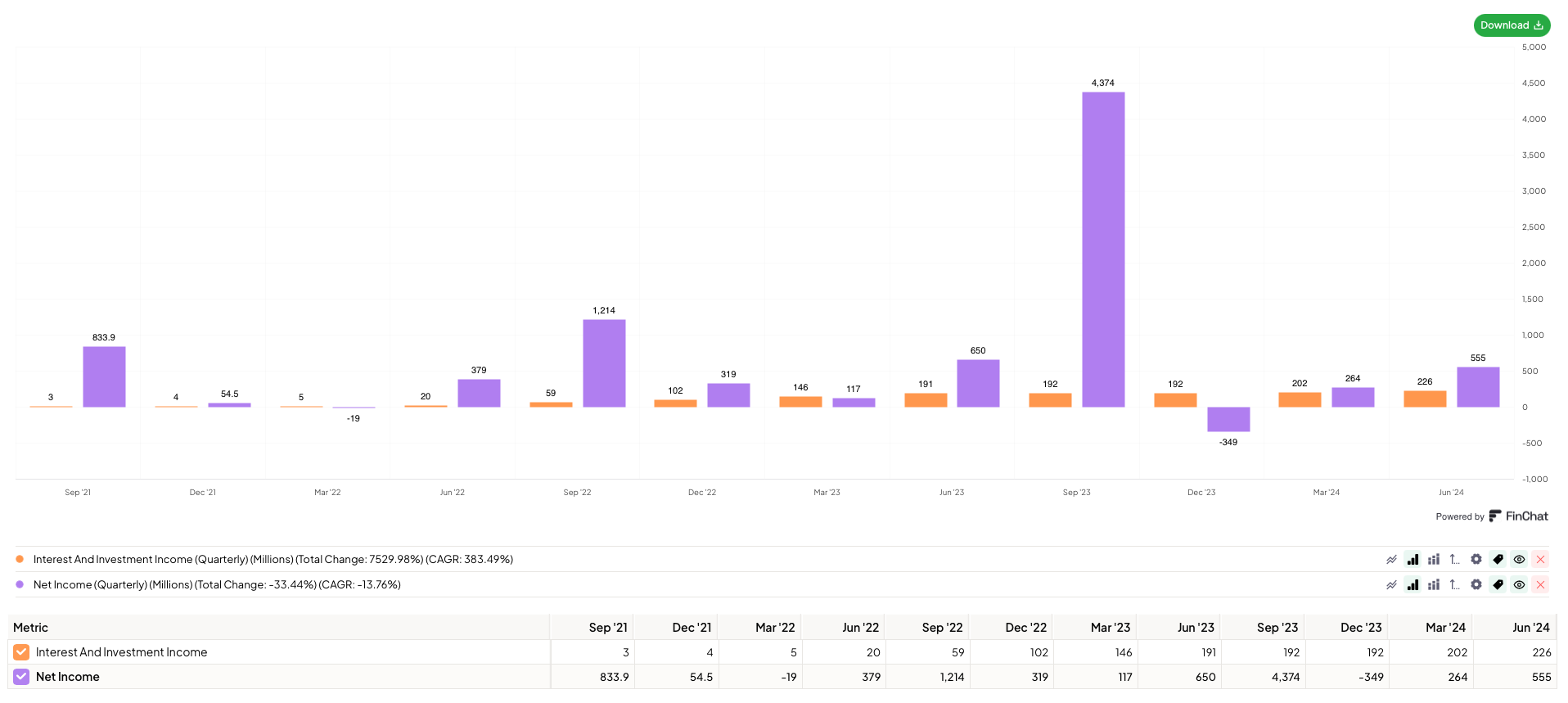Open axis options for Interest And Investment Income
Viewport: 1568px width, 703px height.
[1454, 560]
